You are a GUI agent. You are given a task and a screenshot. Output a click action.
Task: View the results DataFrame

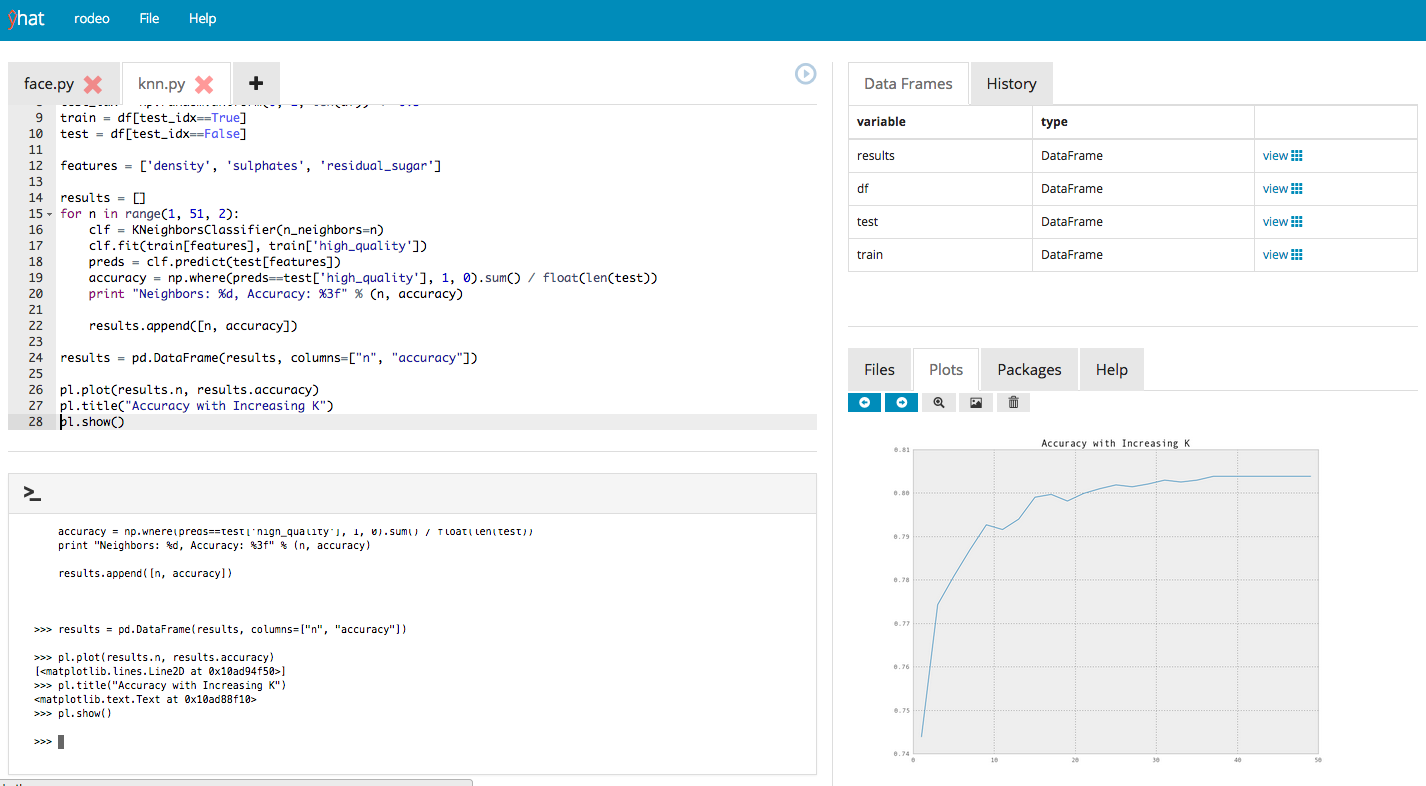(x=1281, y=155)
